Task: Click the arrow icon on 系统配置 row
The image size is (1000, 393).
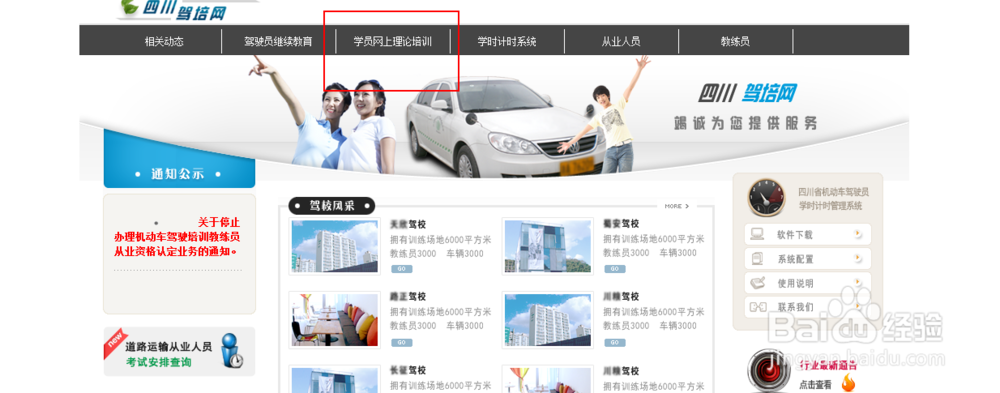Action: 858,258
